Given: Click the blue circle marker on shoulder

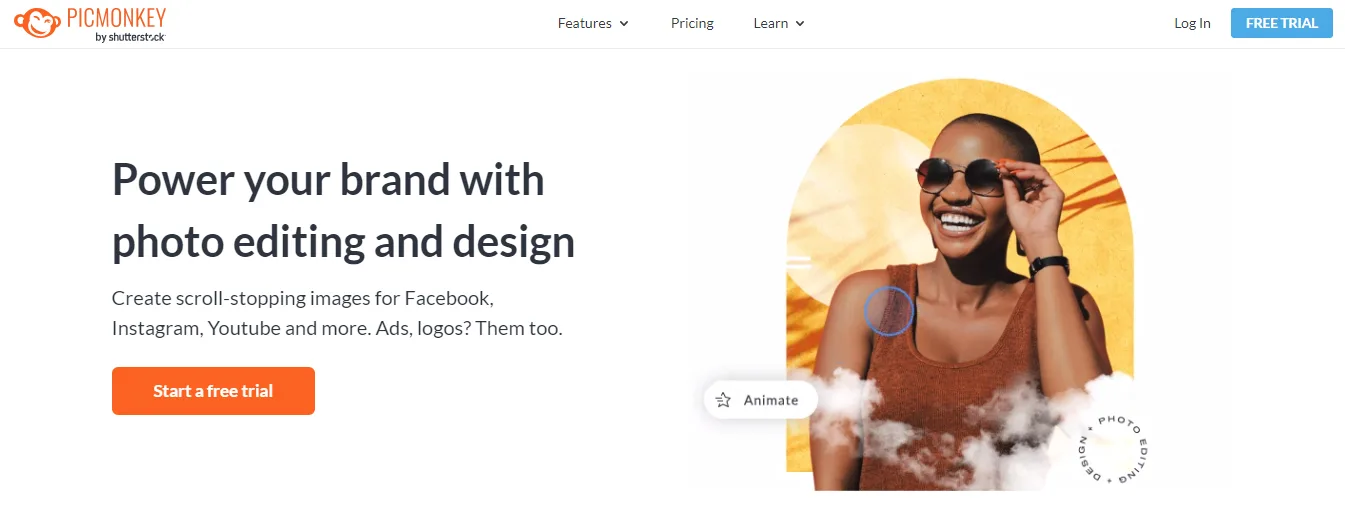Looking at the screenshot, I should pos(888,310).
